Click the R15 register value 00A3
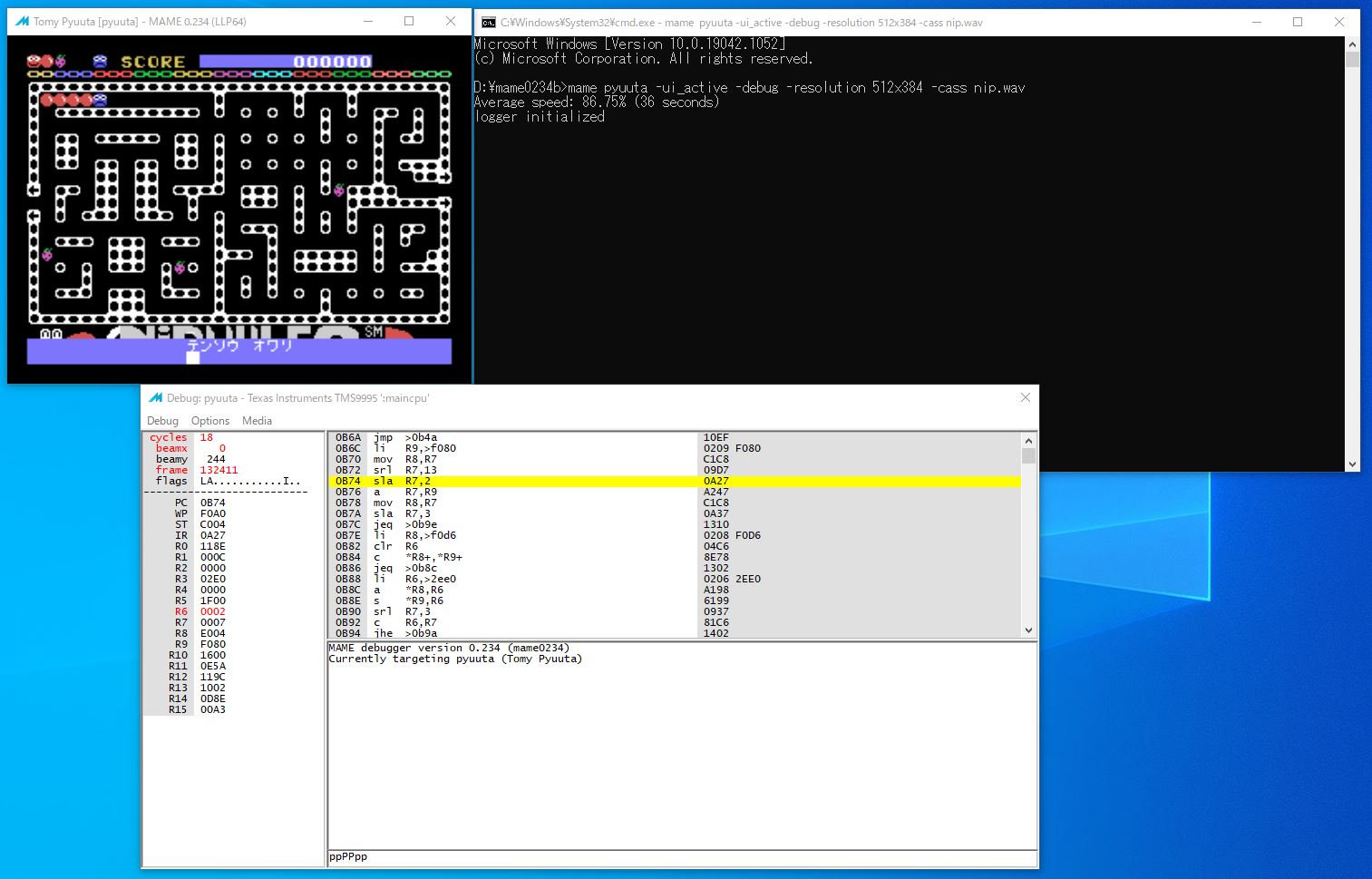Image resolution: width=1372 pixels, height=879 pixels. point(213,709)
